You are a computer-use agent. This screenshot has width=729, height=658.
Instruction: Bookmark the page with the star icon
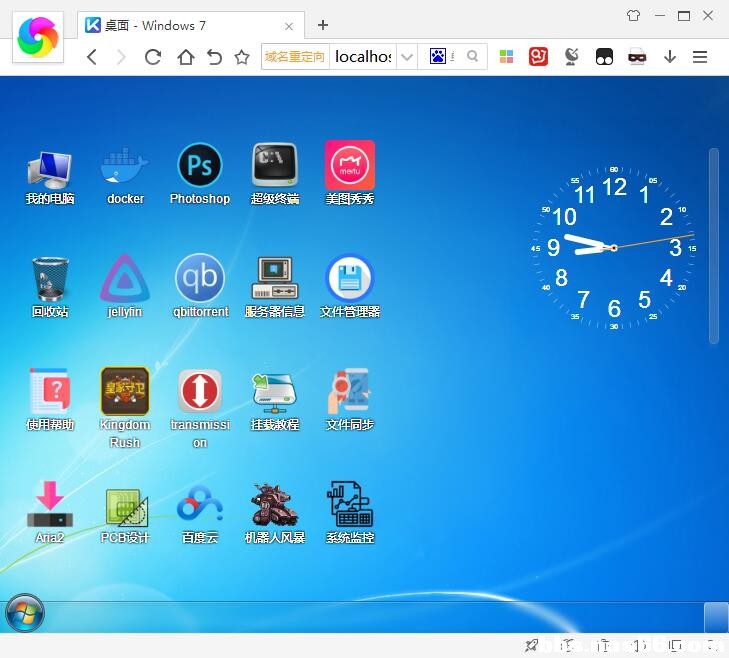242,57
